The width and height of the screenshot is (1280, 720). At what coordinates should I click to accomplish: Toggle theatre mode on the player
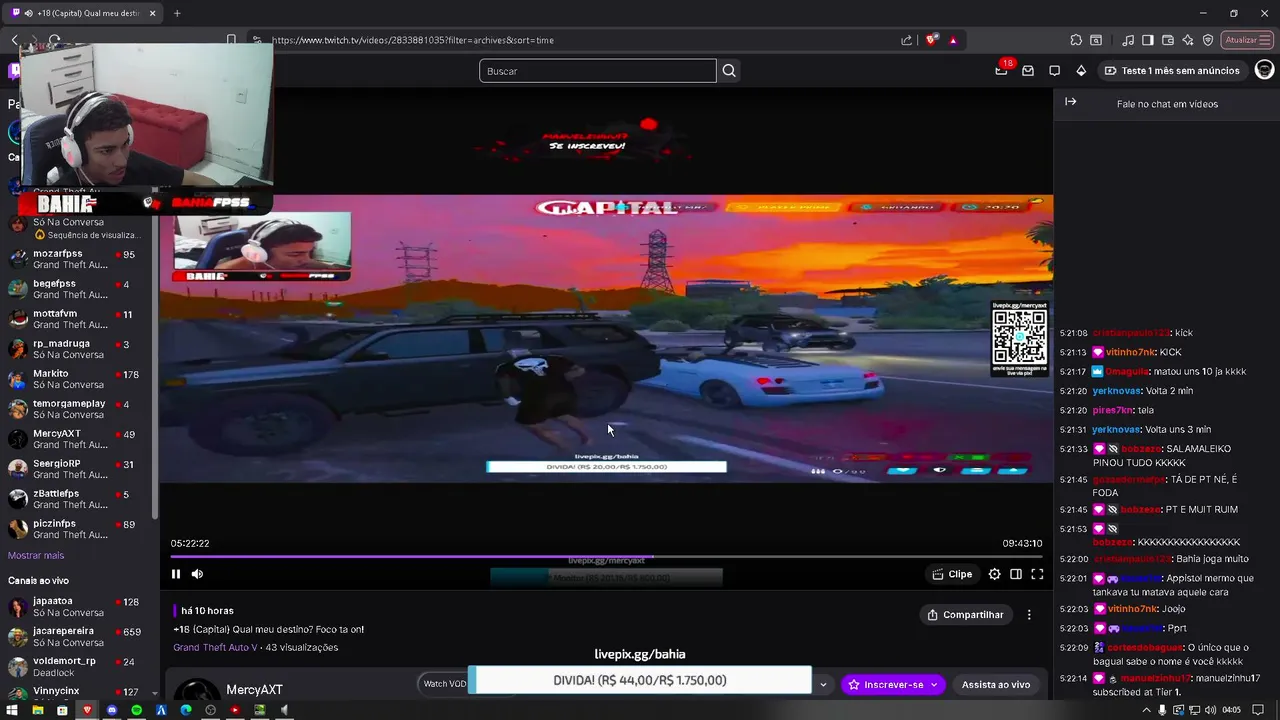click(1016, 574)
